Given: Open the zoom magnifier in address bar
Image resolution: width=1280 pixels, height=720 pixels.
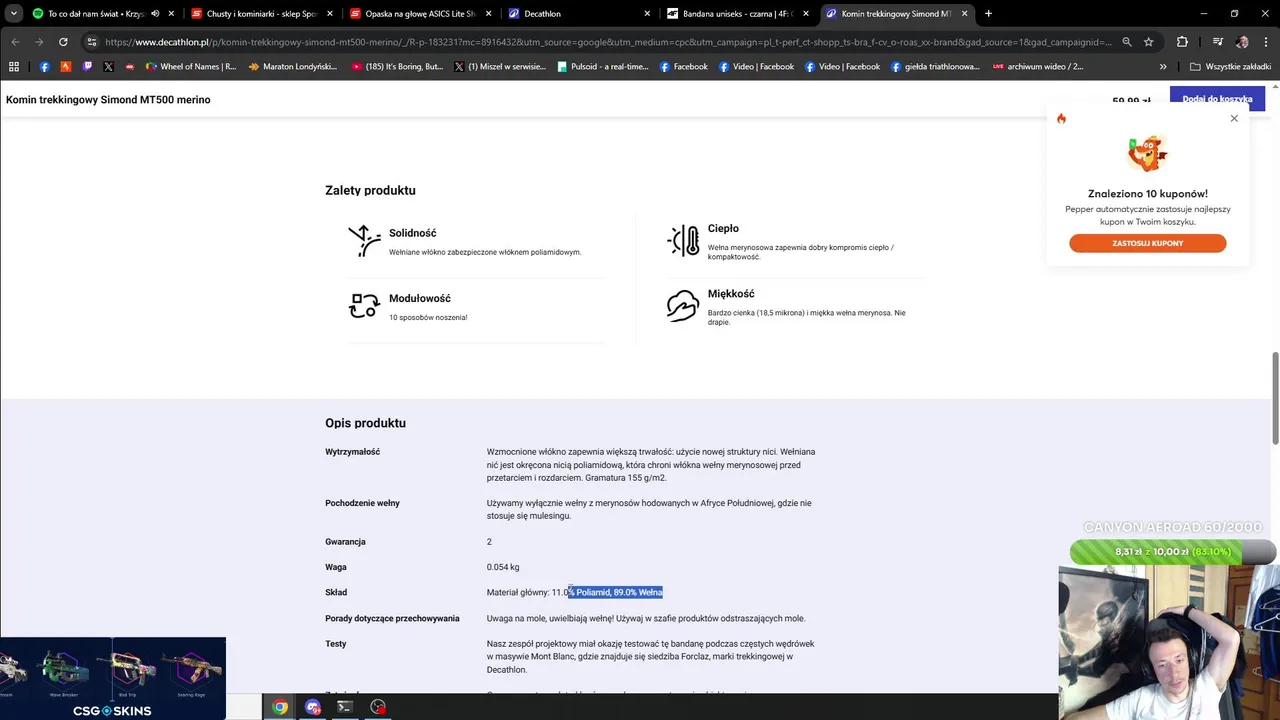Looking at the screenshot, I should 1127,42.
